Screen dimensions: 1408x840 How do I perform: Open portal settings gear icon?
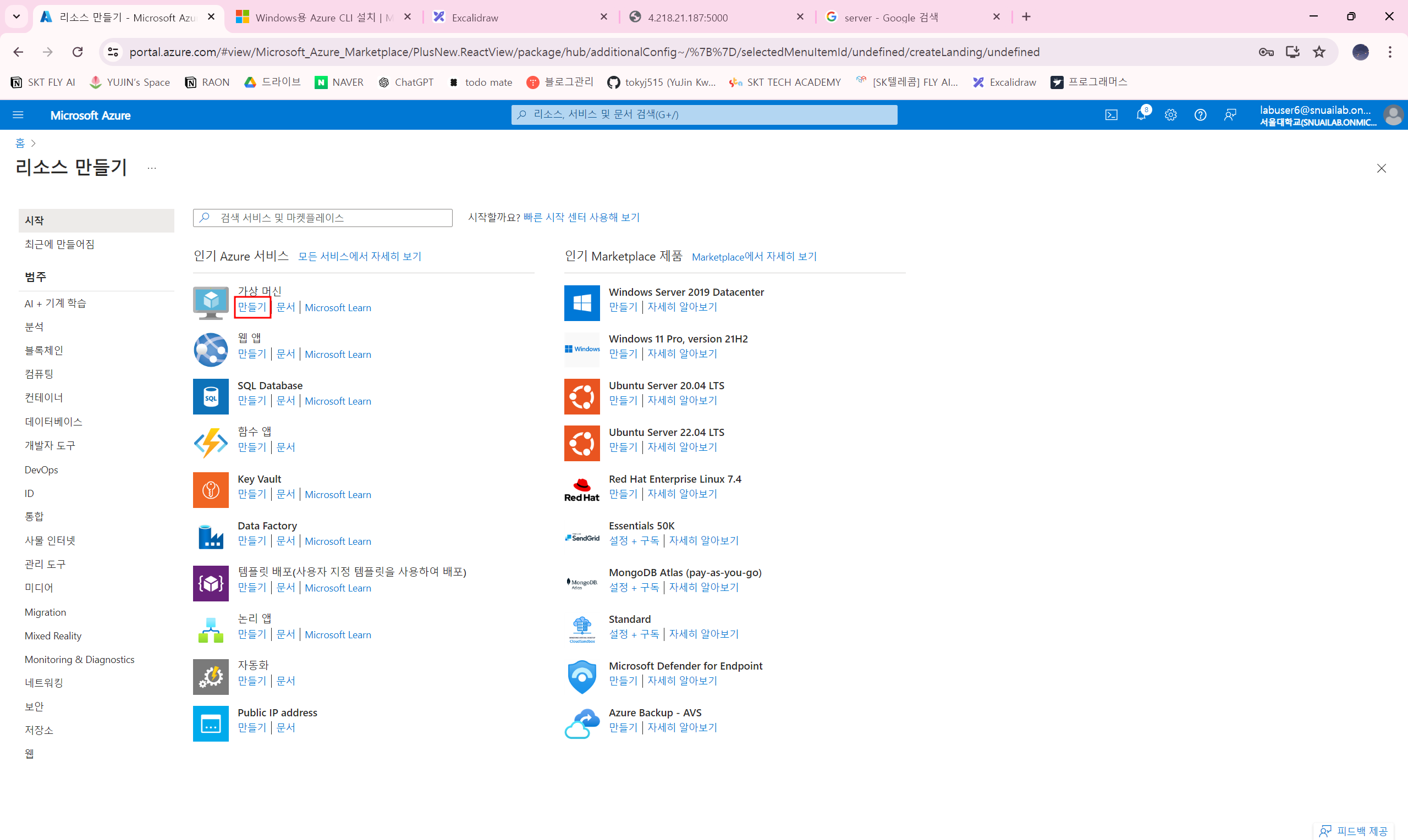click(x=1170, y=115)
